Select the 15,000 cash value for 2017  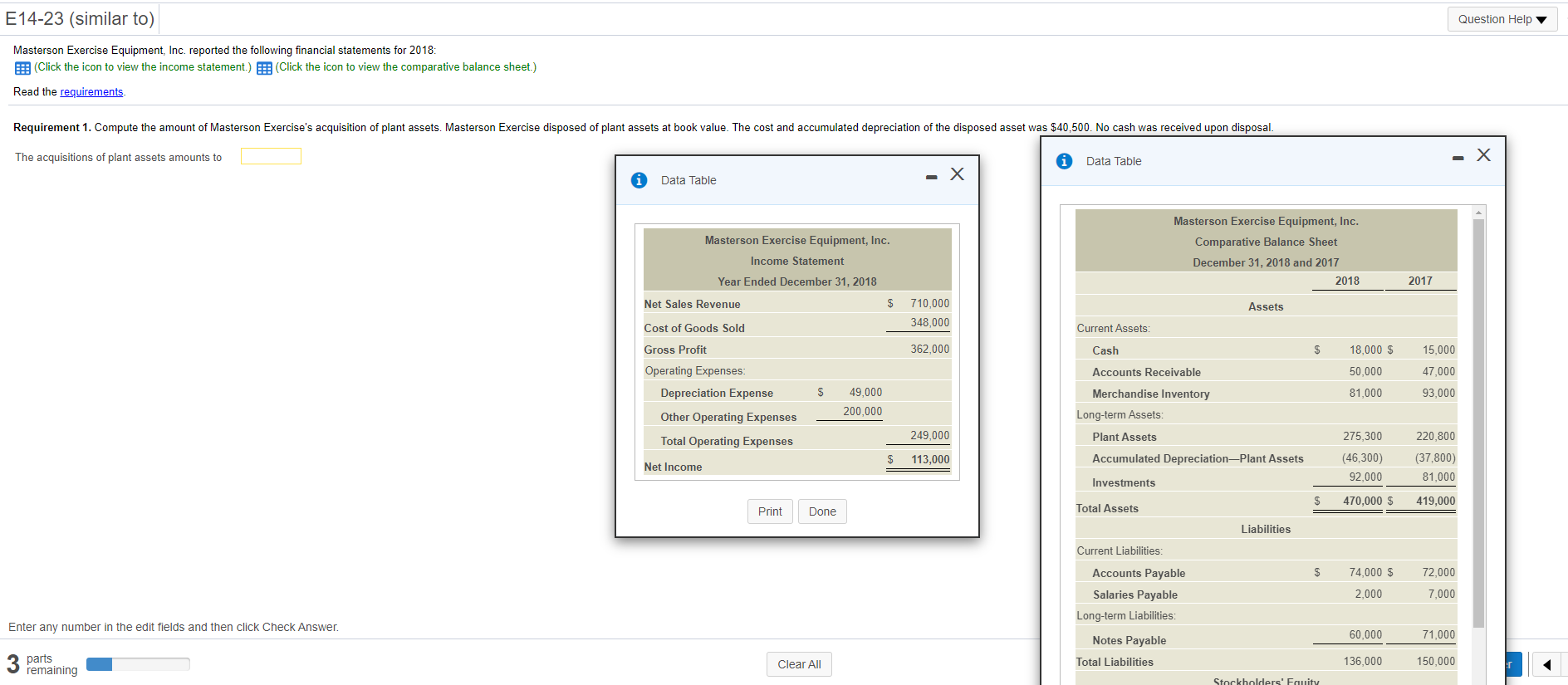click(1438, 350)
